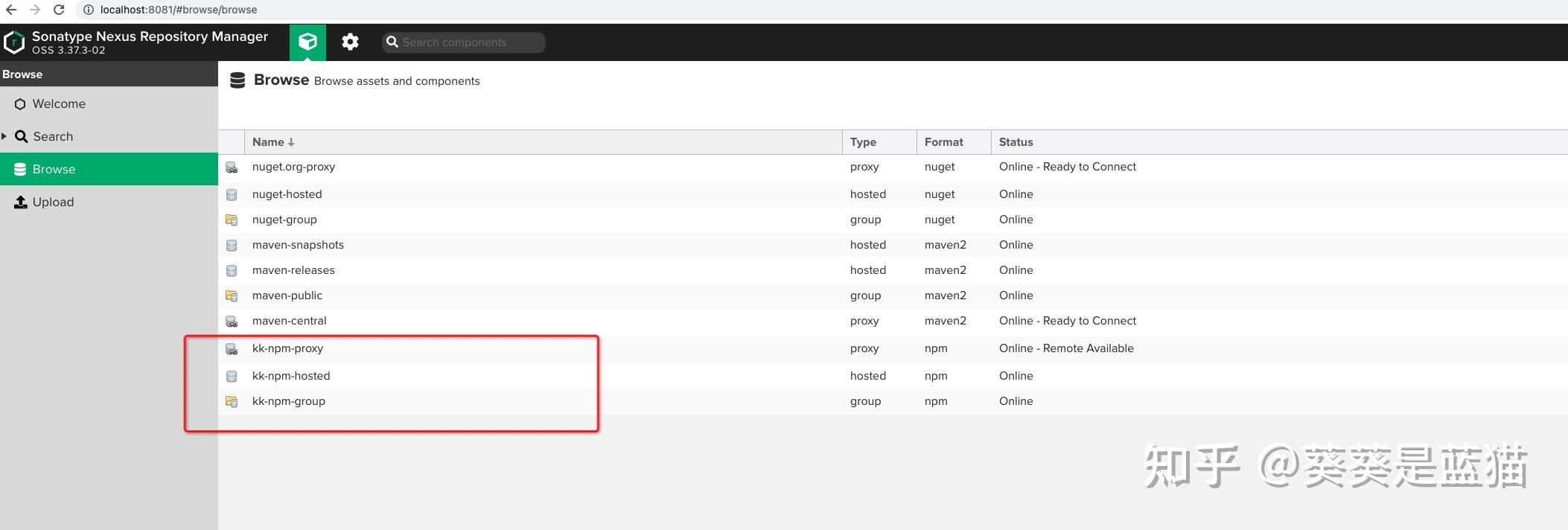Open the maven-central repository row

tap(893, 321)
